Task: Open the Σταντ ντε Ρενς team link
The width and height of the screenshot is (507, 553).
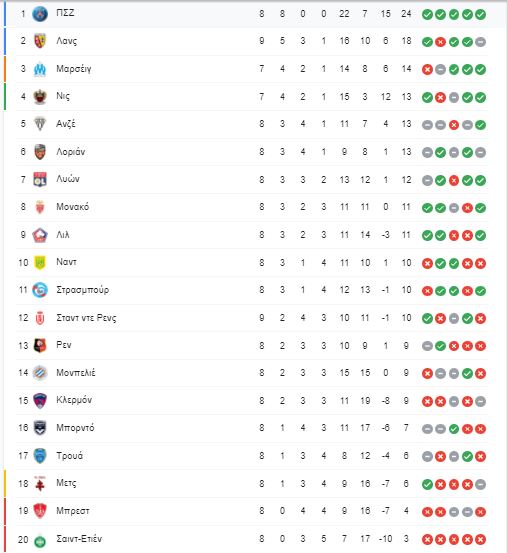Action: coord(86,318)
